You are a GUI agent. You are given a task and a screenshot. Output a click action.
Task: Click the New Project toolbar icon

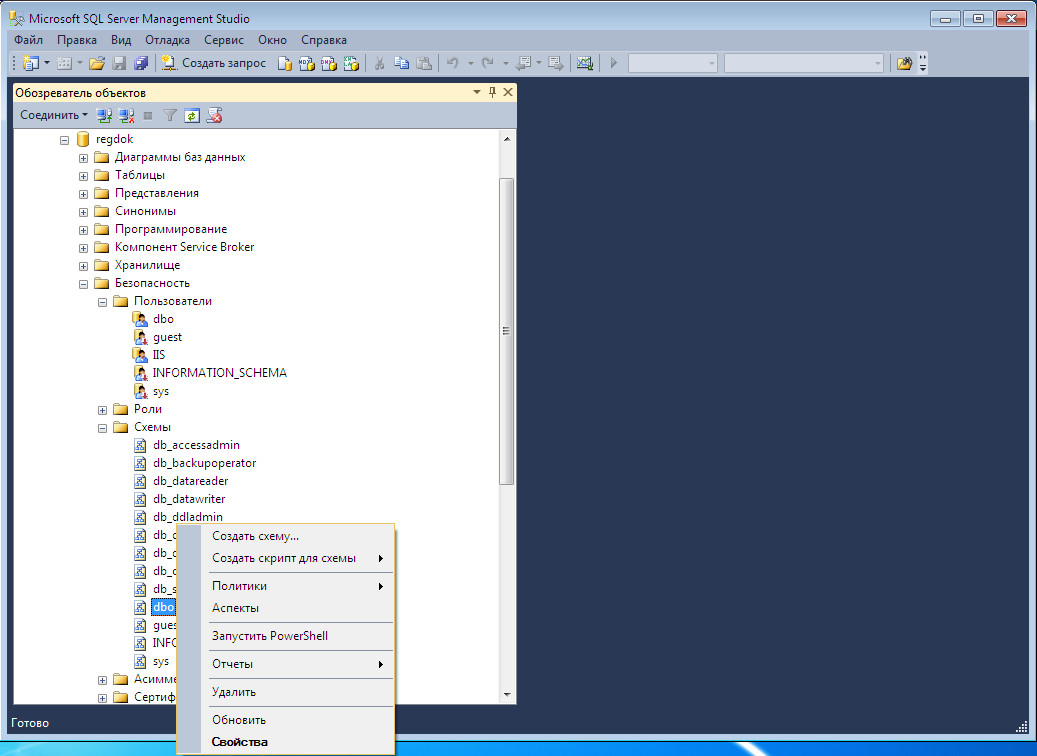(30, 63)
